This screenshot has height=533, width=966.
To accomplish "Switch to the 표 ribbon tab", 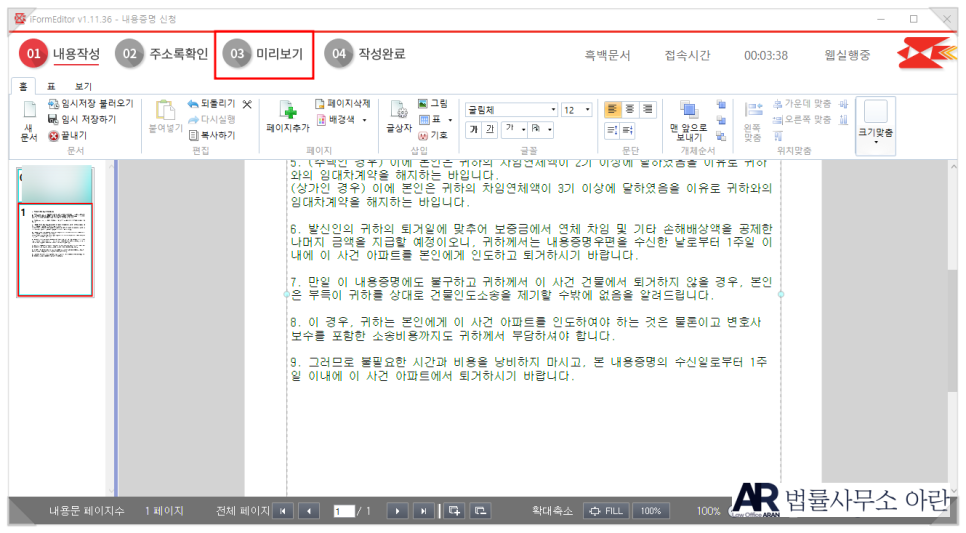I will click(x=51, y=87).
